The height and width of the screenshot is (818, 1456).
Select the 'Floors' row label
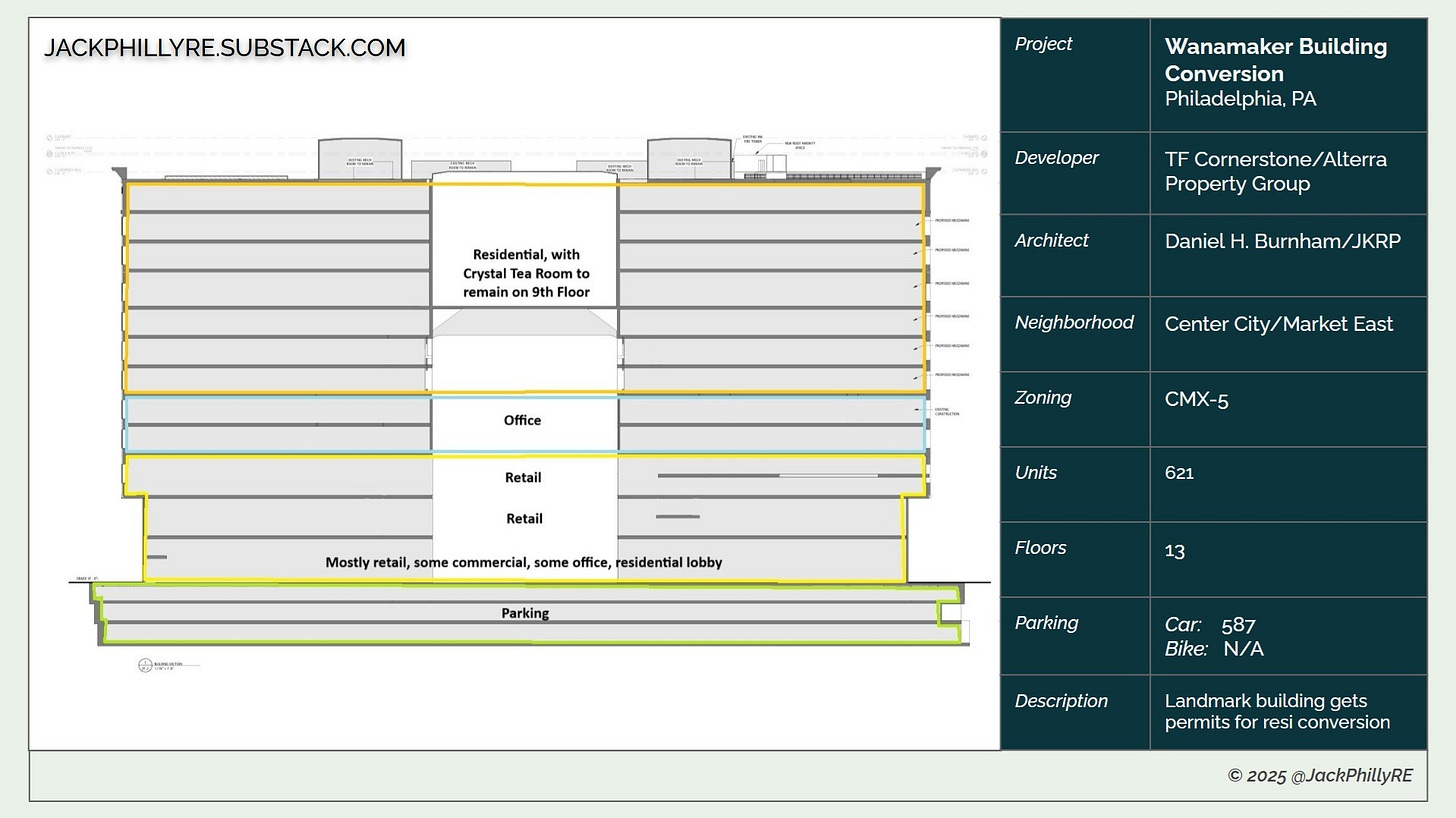click(1040, 548)
